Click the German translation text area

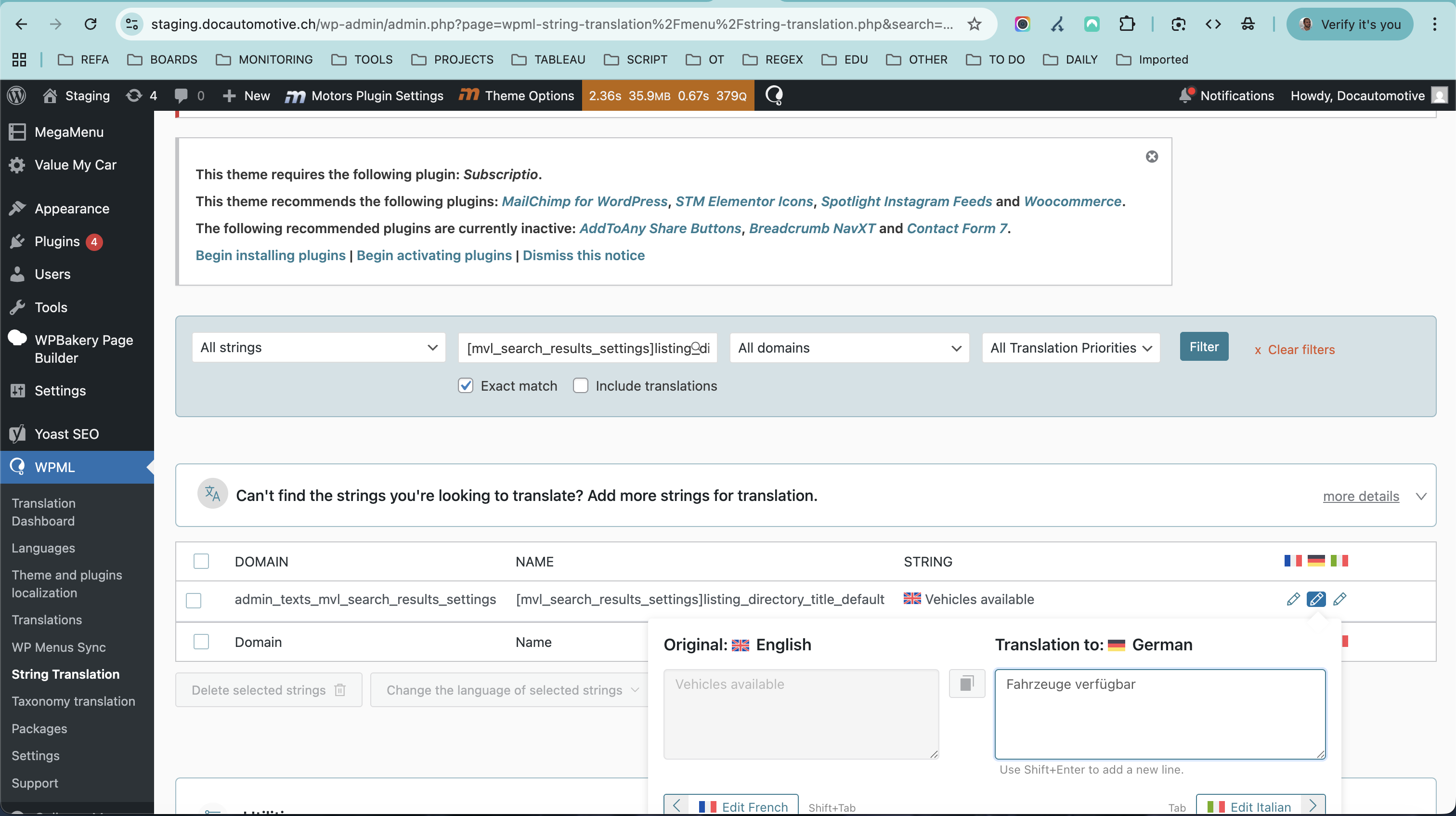click(1160, 714)
